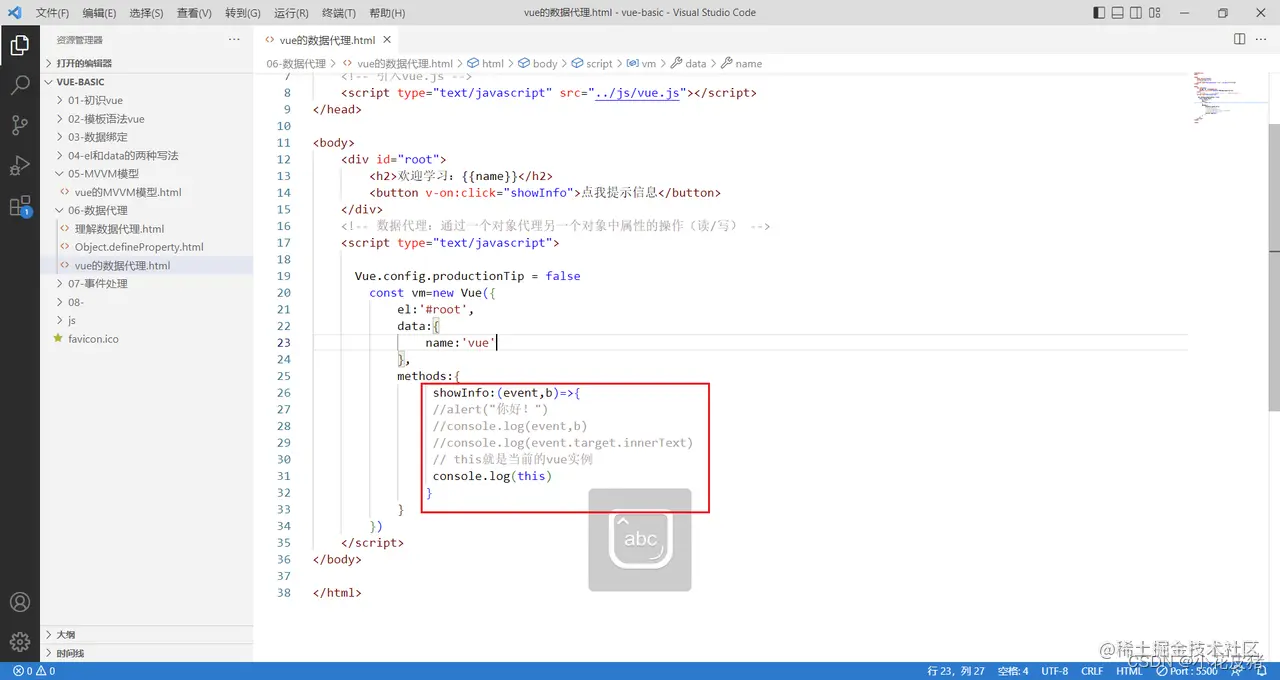The height and width of the screenshot is (680, 1280).
Task: Expand the 07-事件处理 folder
Action: point(147,284)
